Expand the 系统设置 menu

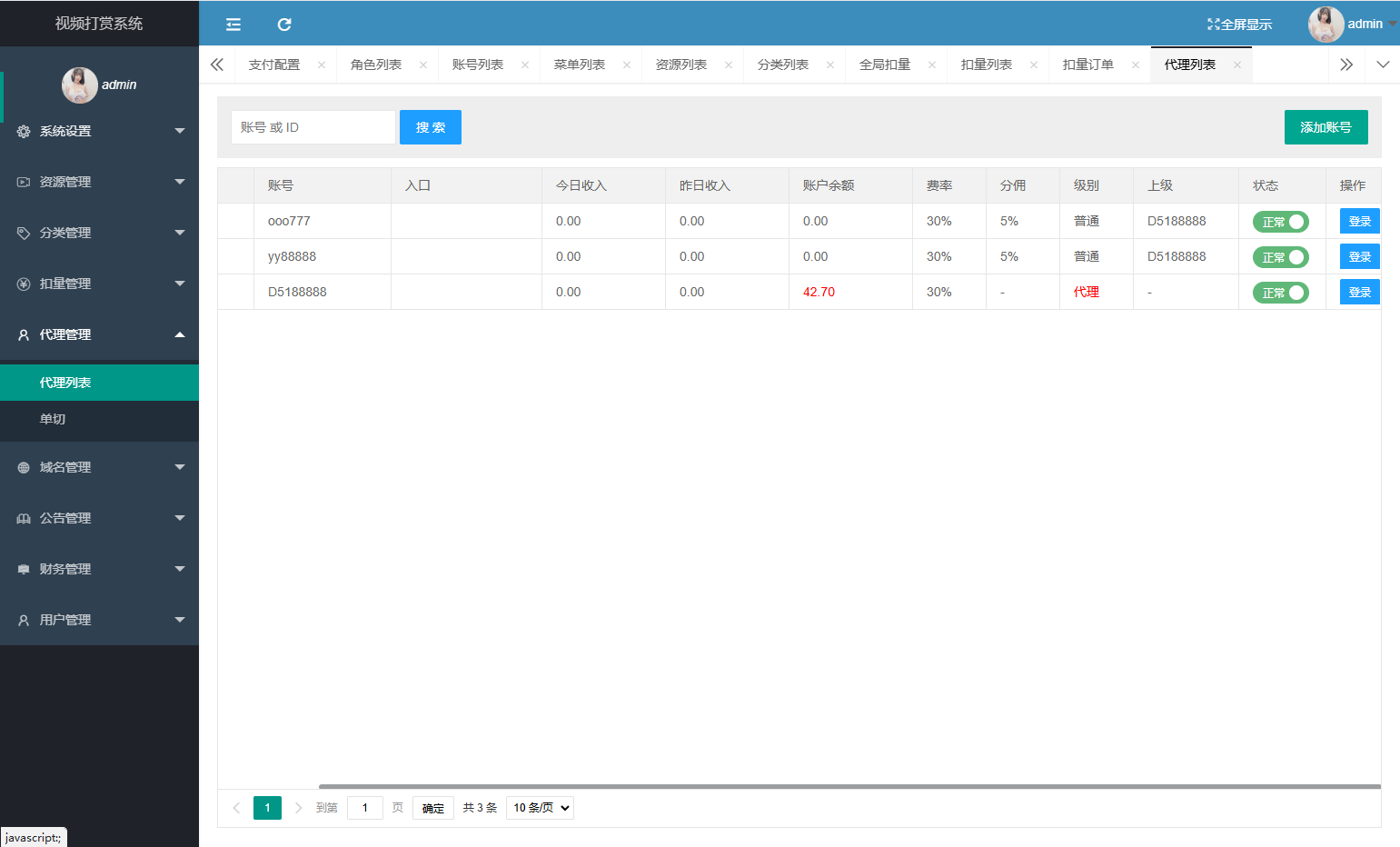99,132
